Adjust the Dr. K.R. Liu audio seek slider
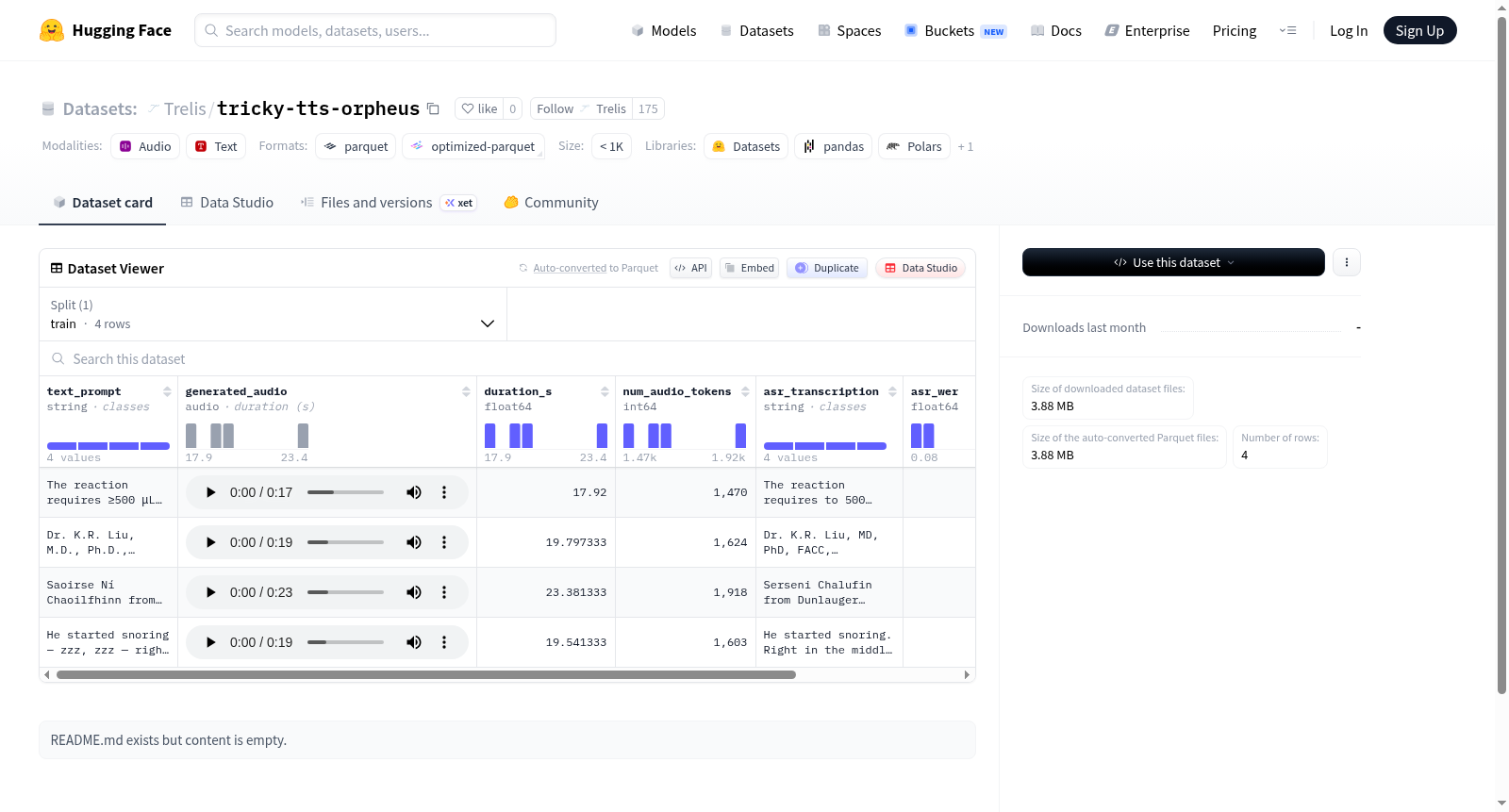The image size is (1509, 812). coord(345,542)
